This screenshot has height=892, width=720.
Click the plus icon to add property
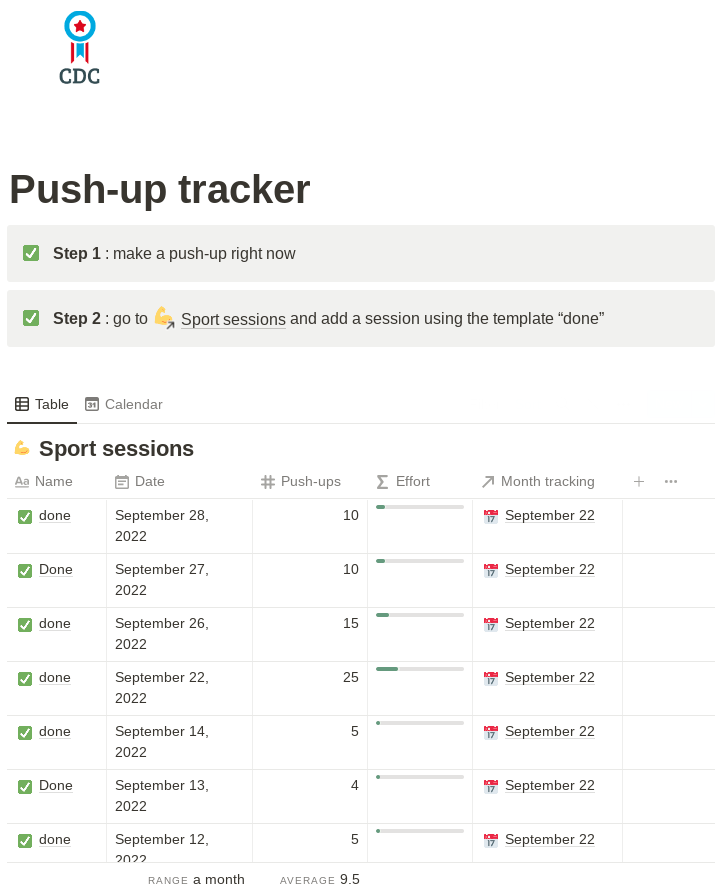coord(639,481)
